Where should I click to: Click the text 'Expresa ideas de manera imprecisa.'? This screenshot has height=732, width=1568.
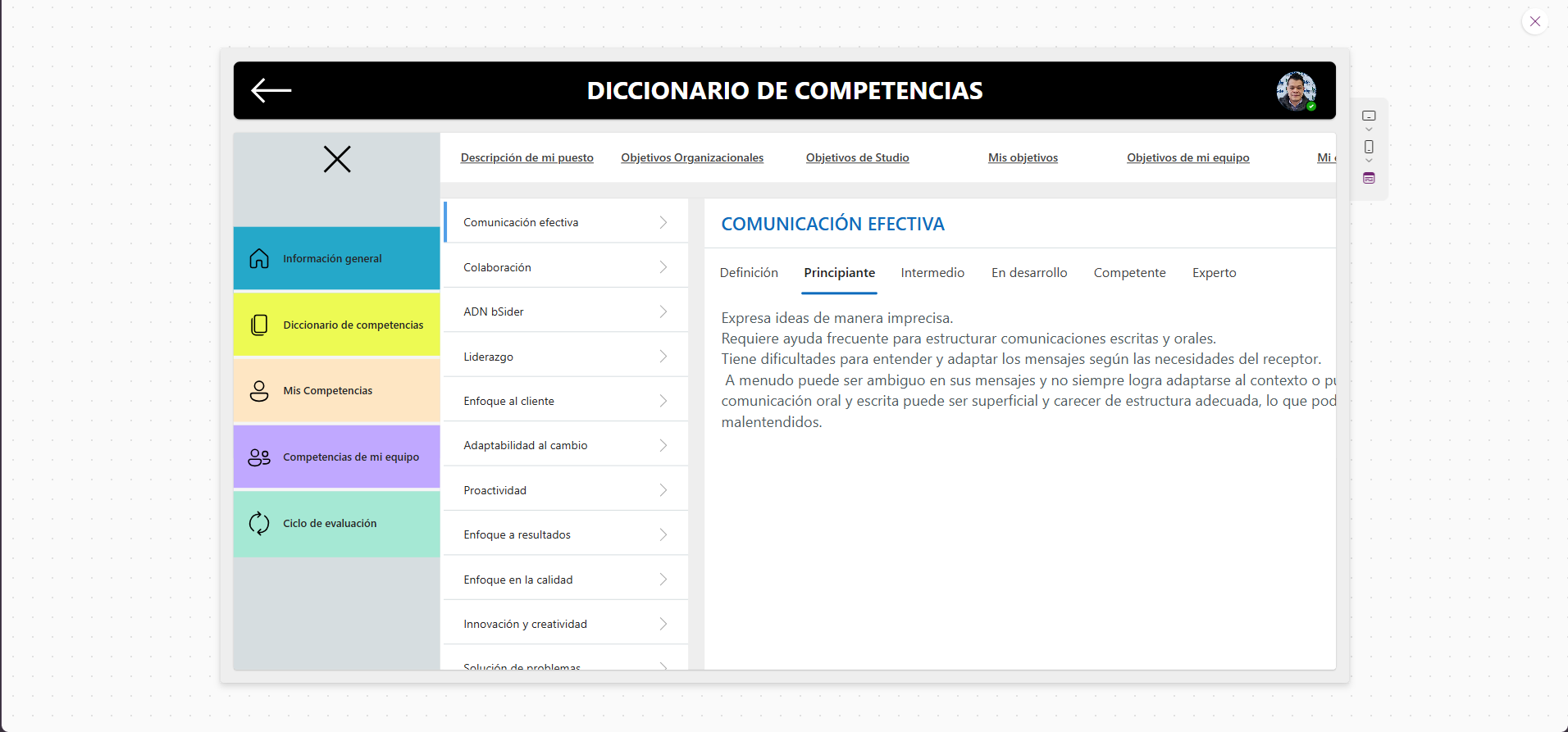837,318
